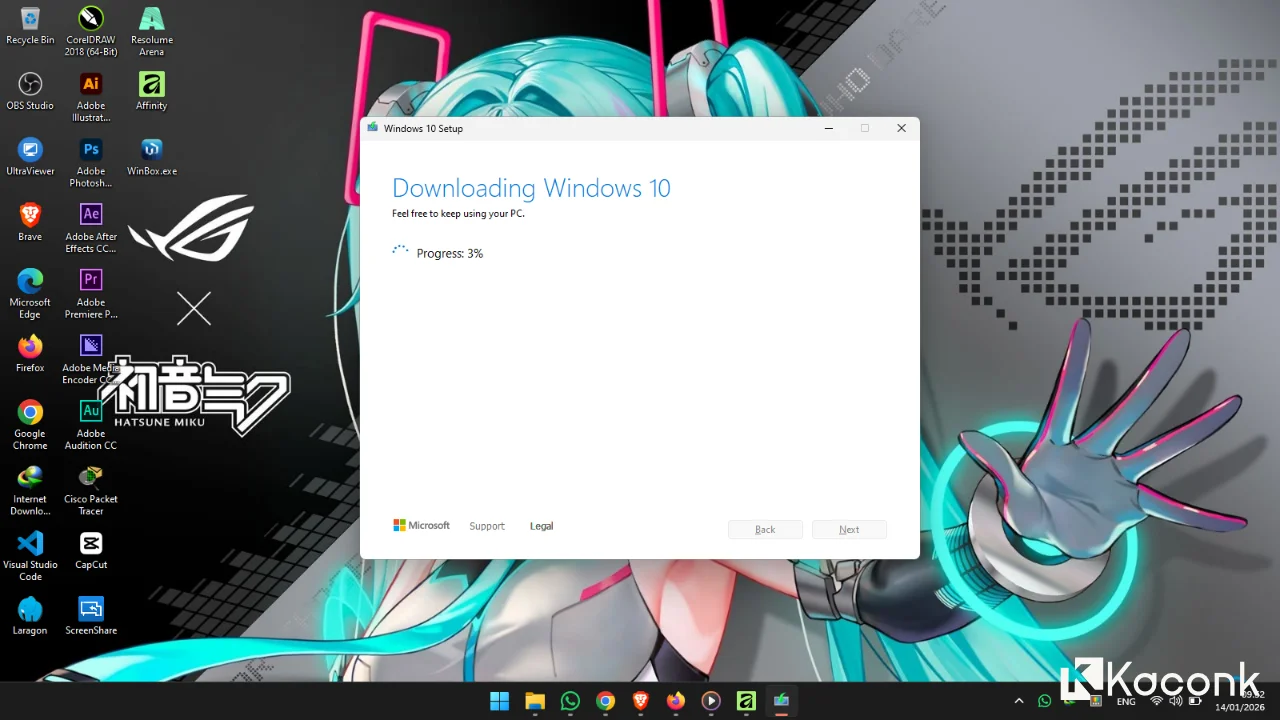
Task: Launch Firefox from the taskbar
Action: click(x=675, y=701)
